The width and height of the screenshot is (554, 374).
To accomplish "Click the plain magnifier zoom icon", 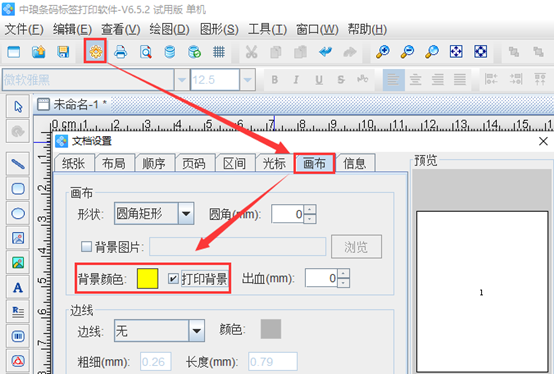I will [432, 52].
